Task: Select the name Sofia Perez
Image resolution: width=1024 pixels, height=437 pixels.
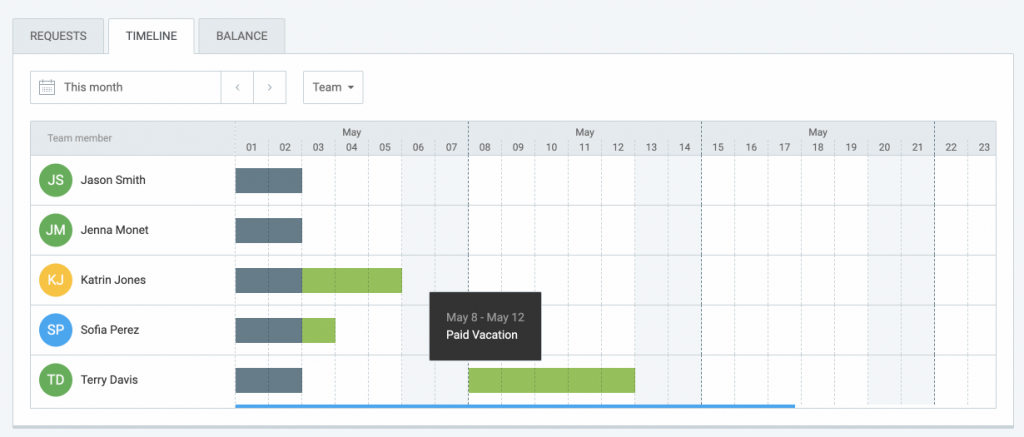Action: (x=110, y=330)
